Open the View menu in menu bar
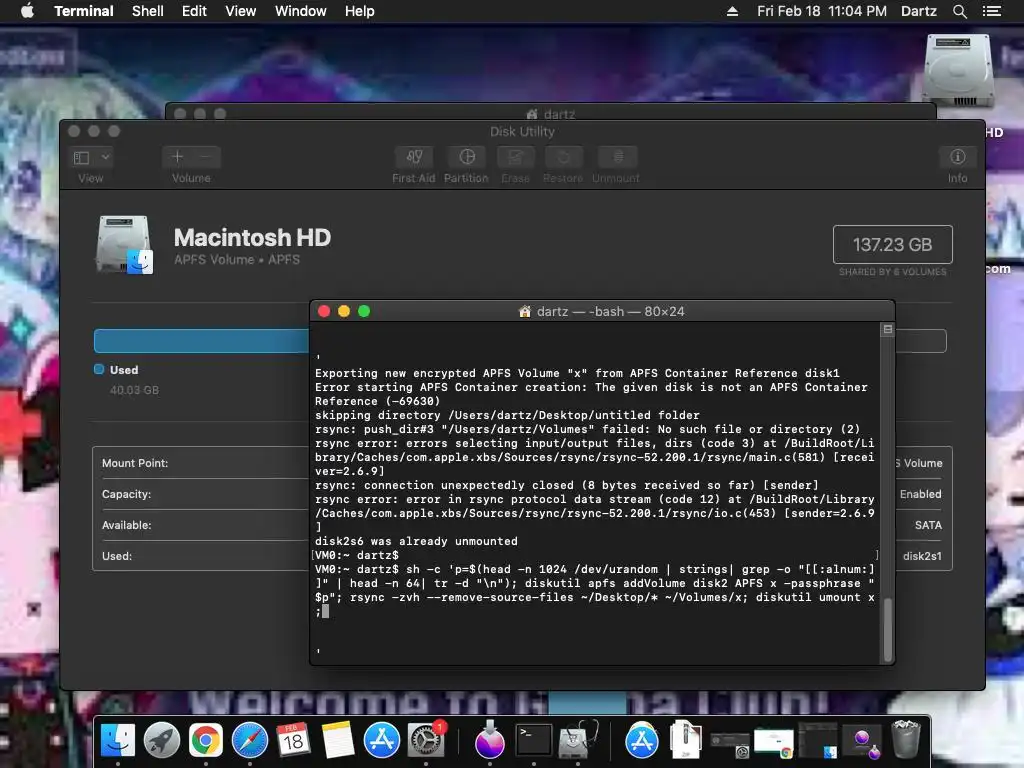The image size is (1024, 768). tap(240, 11)
